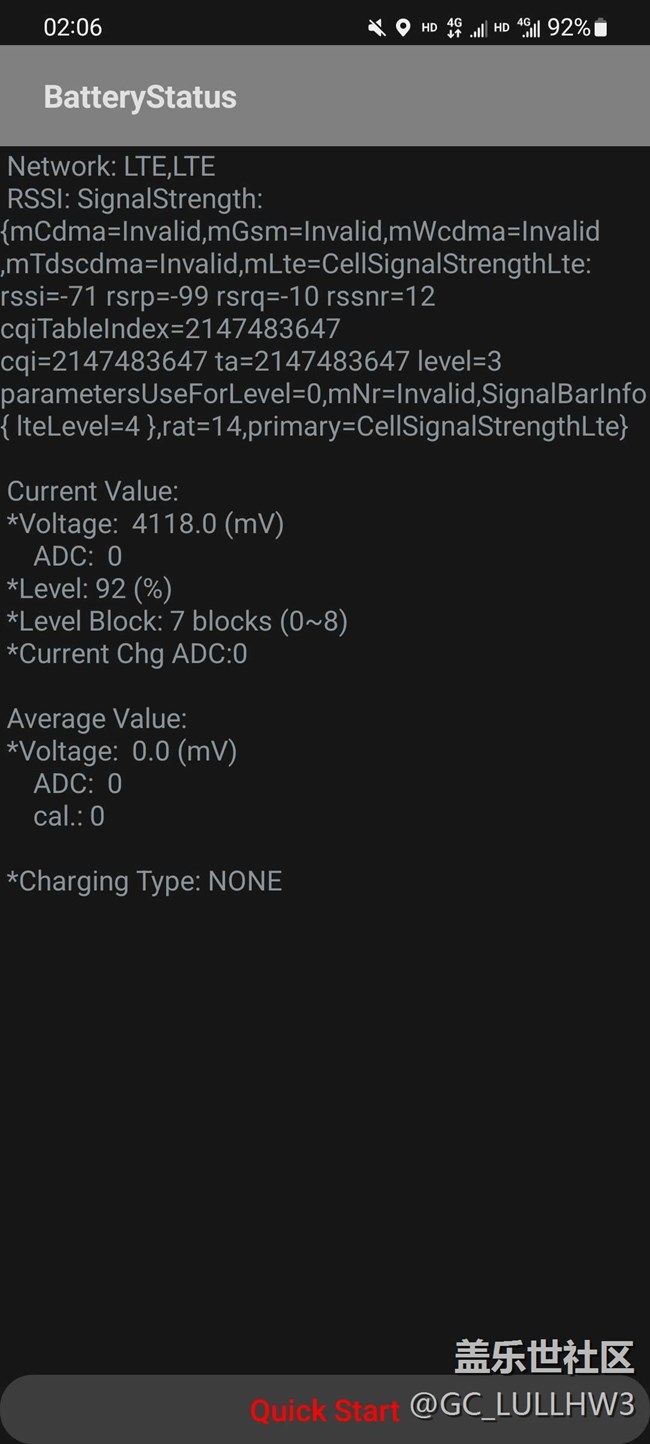Tap the BatteryStatus title bar
650x1444 pixels.
pyautogui.click(x=140, y=97)
